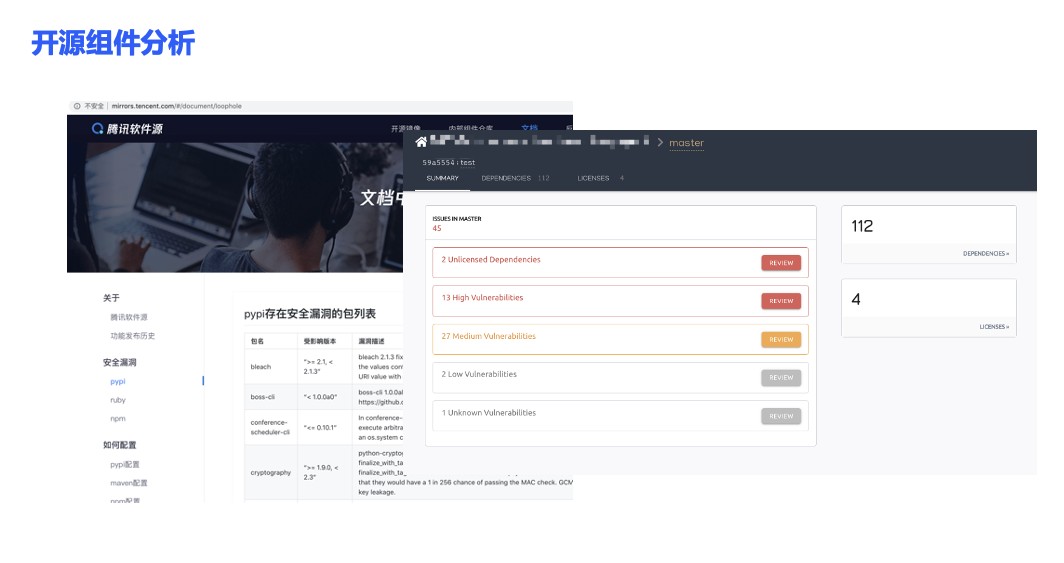Select npm under 安全漏洞

pos(118,419)
